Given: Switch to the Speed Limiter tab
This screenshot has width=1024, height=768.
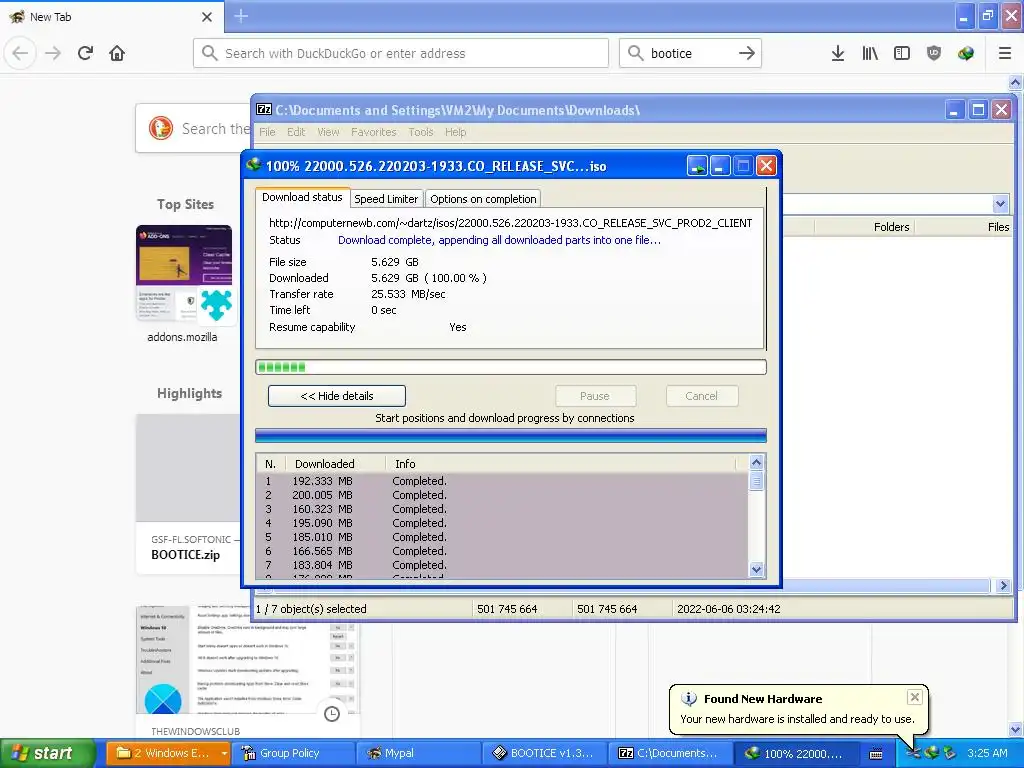Looking at the screenshot, I should [386, 199].
